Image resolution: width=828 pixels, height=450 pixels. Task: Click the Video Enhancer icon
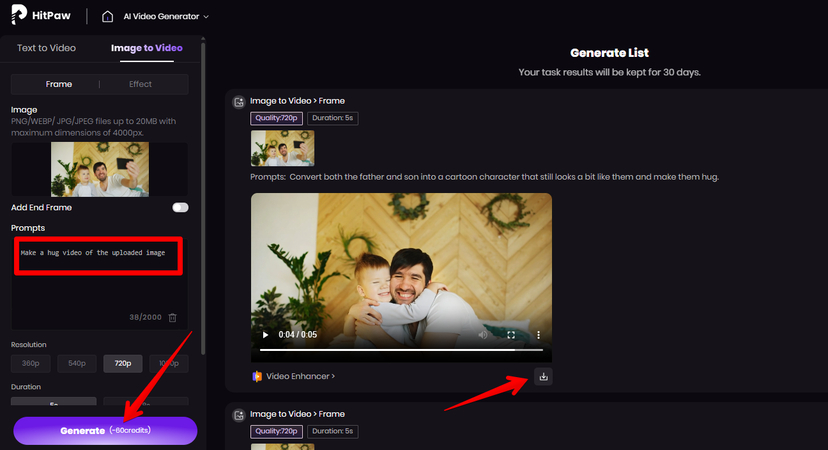coord(257,377)
